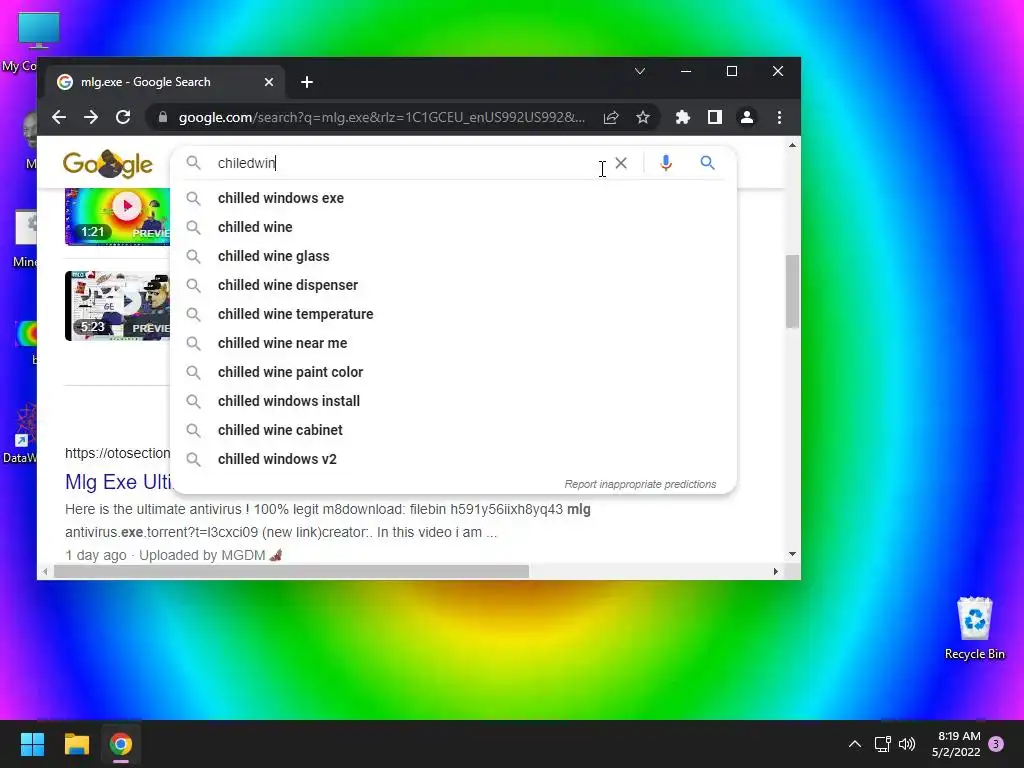Choose the 'chilled wine paint color' suggestion
Image resolution: width=1024 pixels, height=768 pixels.
coord(453,372)
